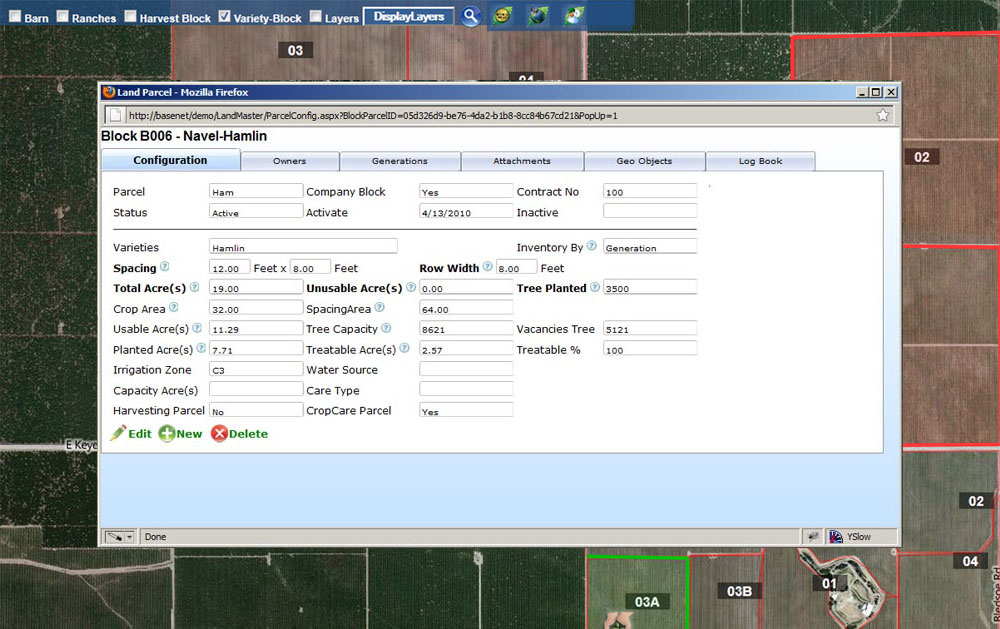Click the page icon beside the URL
The width and height of the screenshot is (1000, 629).
[115, 115]
